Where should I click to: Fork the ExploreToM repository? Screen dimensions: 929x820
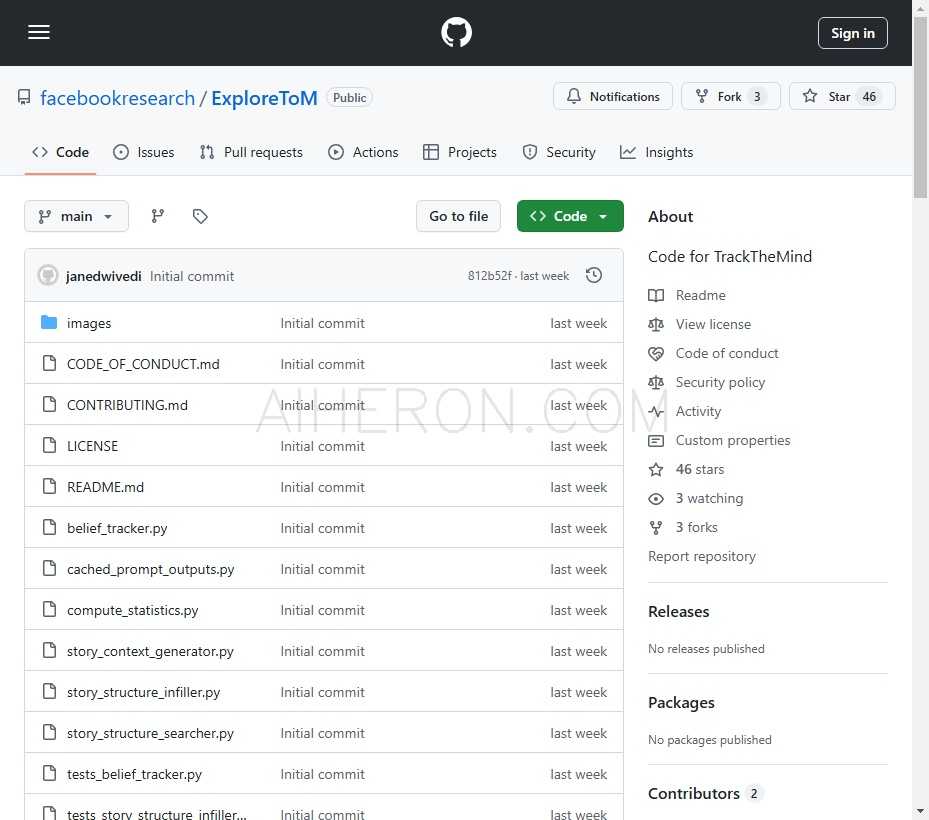coord(731,96)
